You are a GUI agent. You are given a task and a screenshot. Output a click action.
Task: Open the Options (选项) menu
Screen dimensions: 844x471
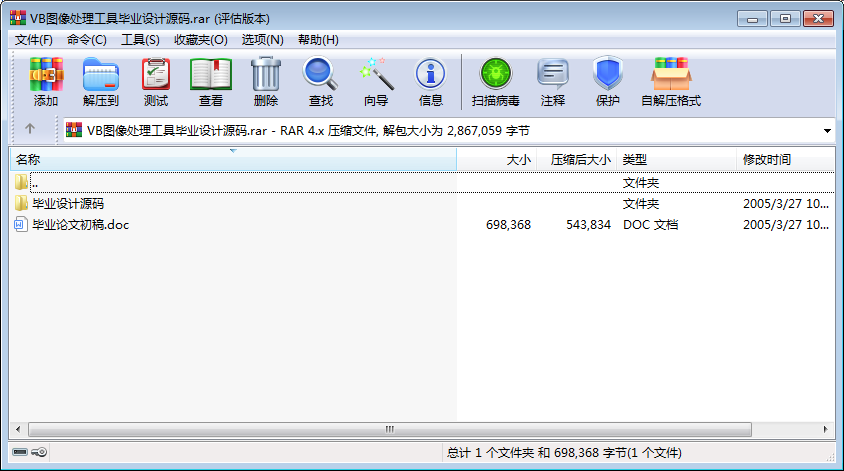pos(262,40)
